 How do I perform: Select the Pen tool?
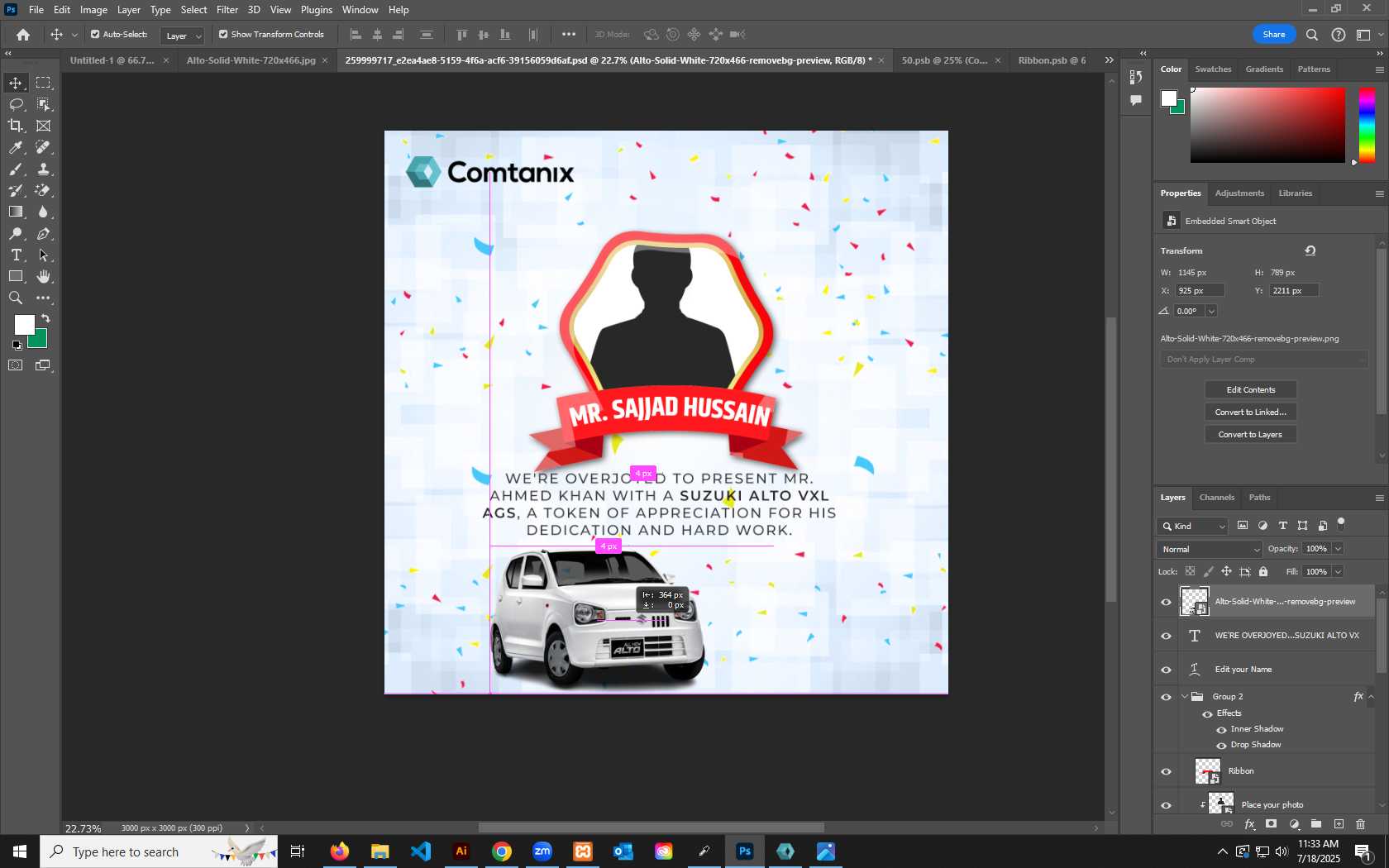click(x=43, y=234)
